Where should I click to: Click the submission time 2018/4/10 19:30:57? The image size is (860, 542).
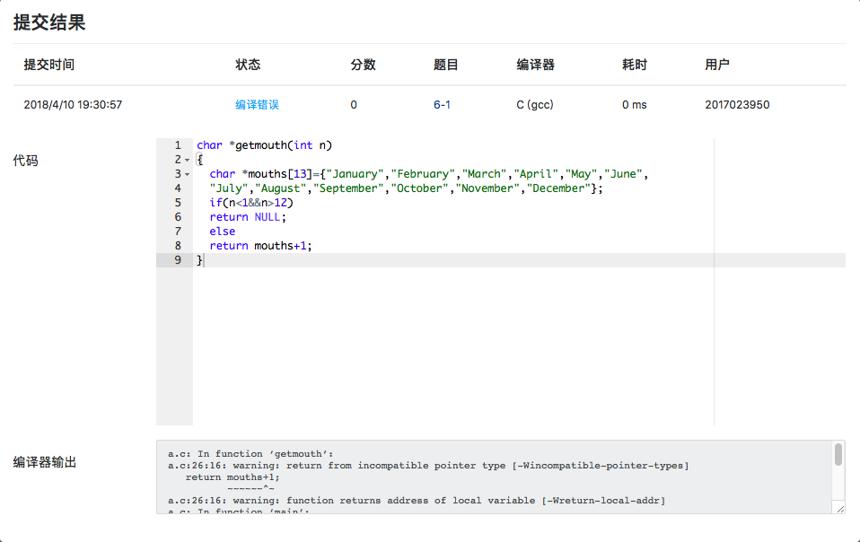pos(73,105)
